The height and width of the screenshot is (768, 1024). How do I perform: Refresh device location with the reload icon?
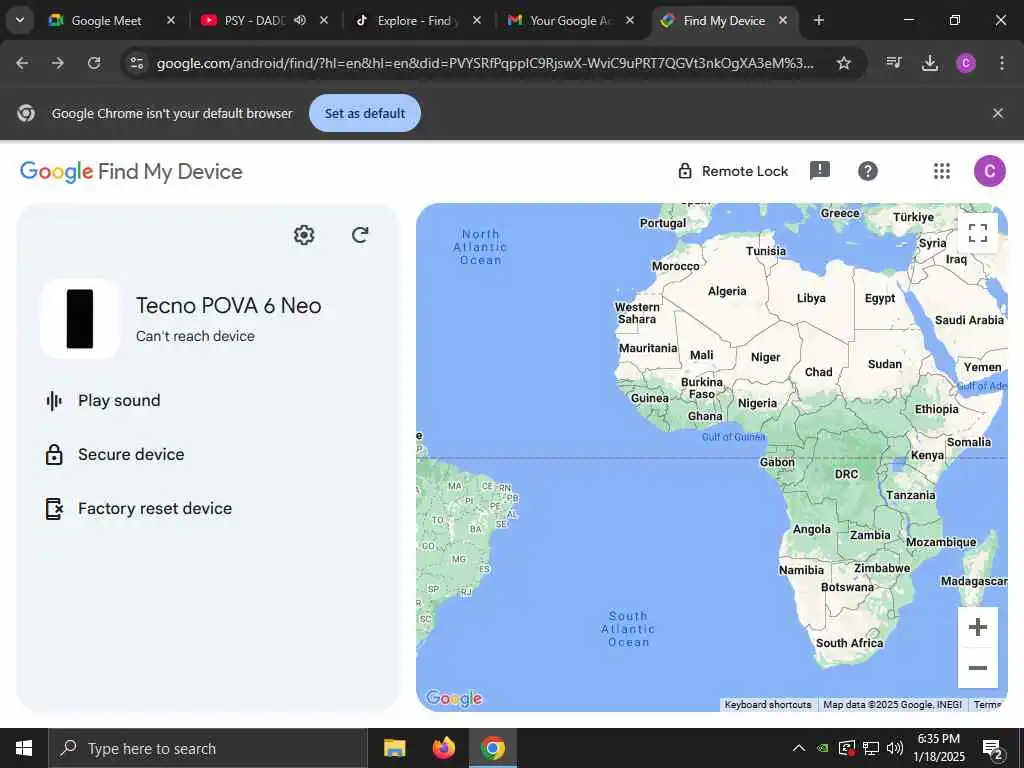360,235
